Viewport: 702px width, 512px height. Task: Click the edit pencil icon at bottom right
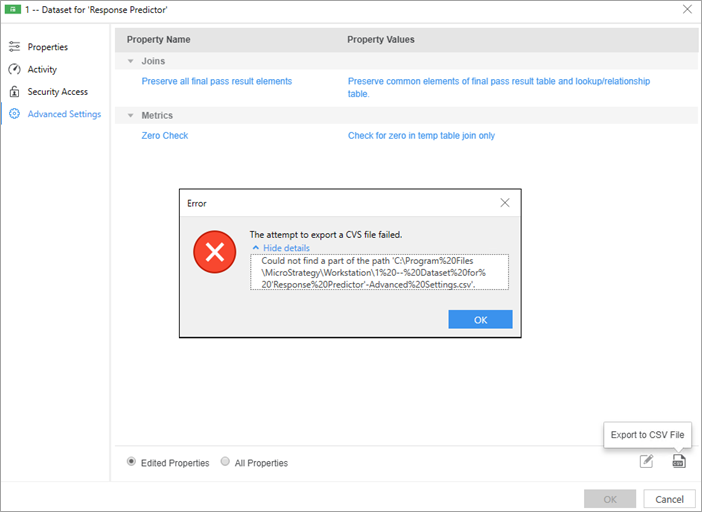click(646, 461)
